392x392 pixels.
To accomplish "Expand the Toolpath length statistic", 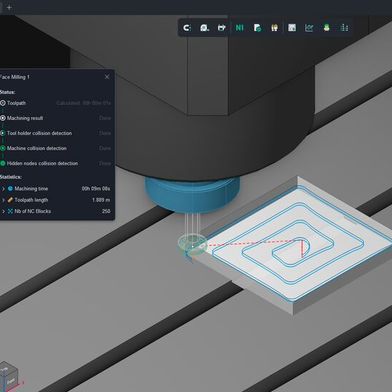I will coord(3,200).
